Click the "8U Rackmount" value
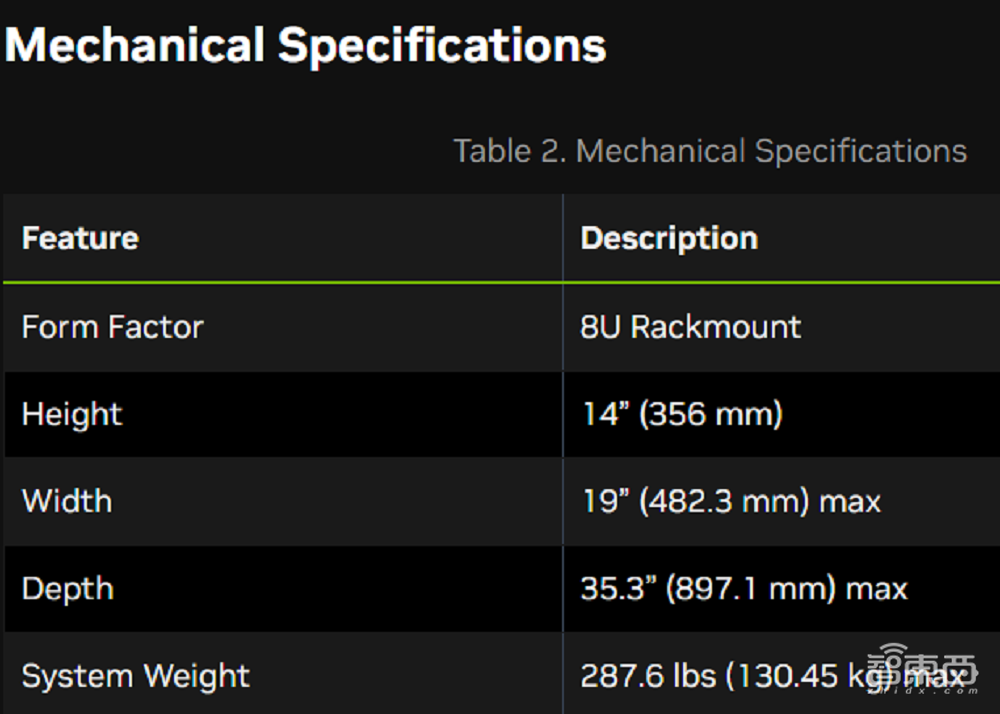This screenshot has width=1000, height=714. pyautogui.click(x=691, y=327)
